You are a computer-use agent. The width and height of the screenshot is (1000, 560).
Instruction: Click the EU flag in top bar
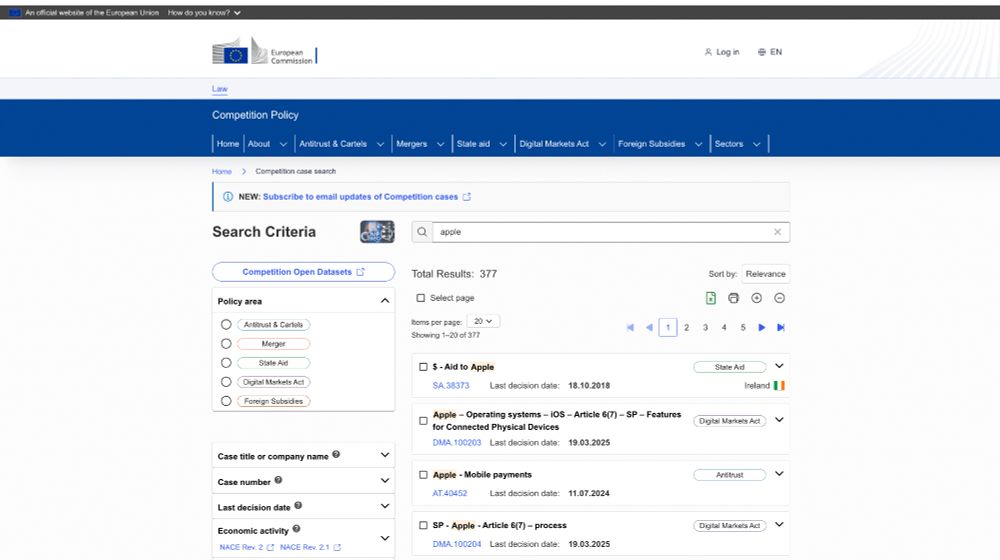14,12
